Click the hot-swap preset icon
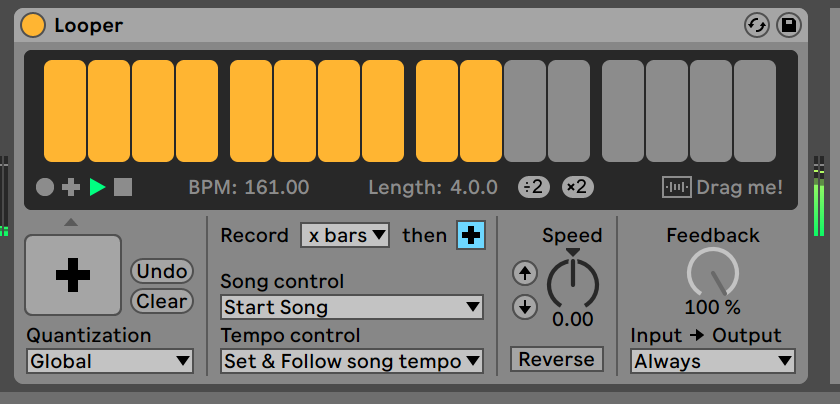Image resolution: width=840 pixels, height=404 pixels. 757,25
